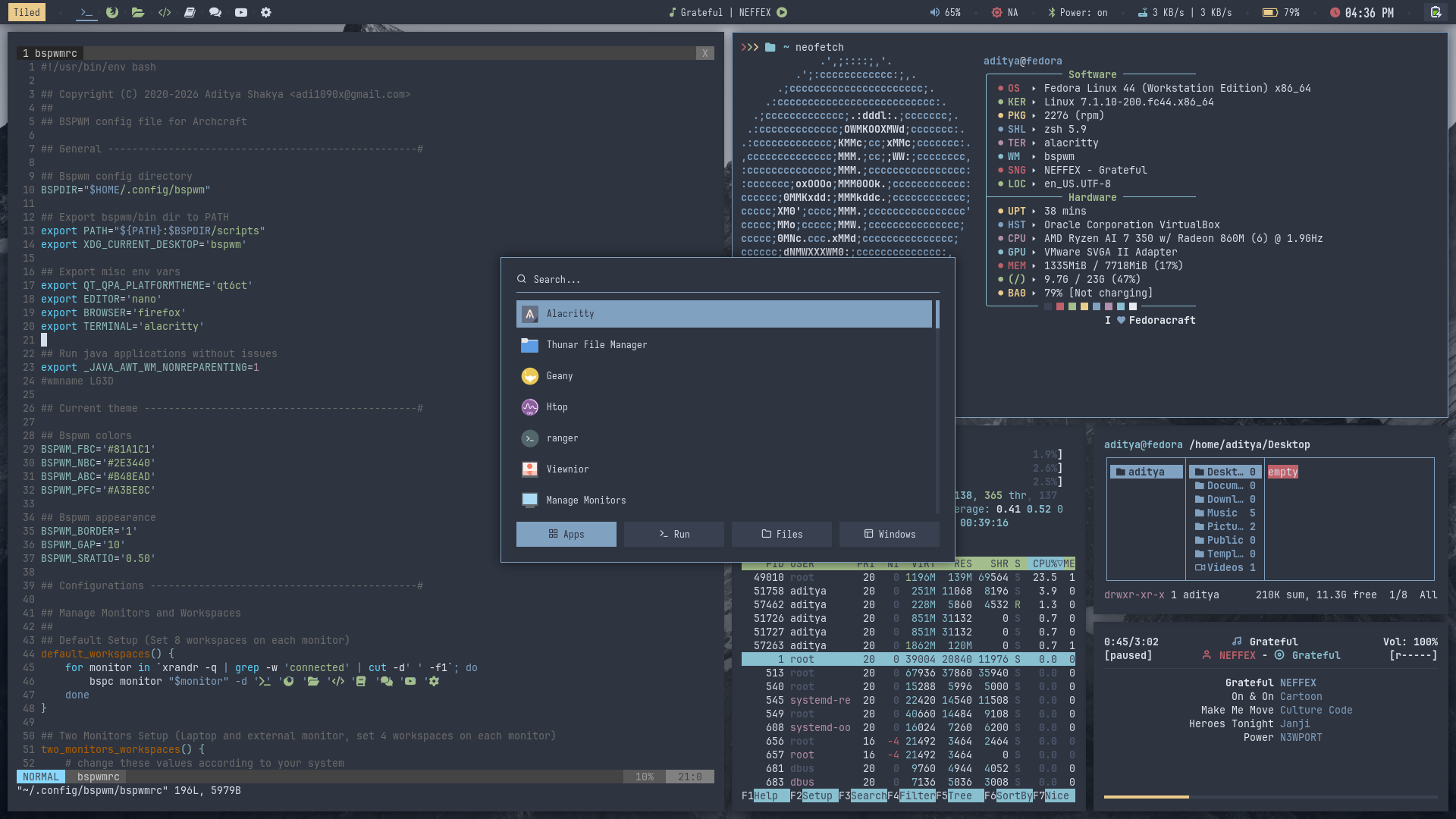Image resolution: width=1456 pixels, height=819 pixels.
Task: Launch ranger from the launcher list
Action: (x=724, y=438)
